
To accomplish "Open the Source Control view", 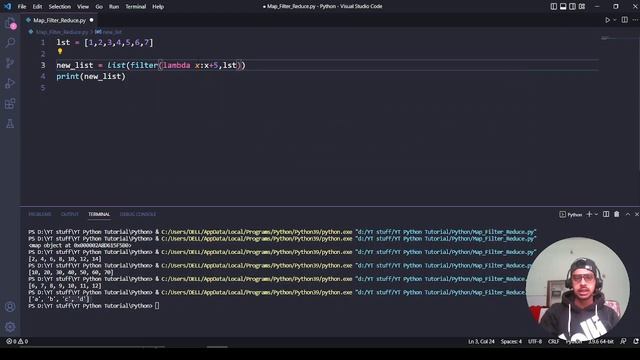I will point(10,62).
